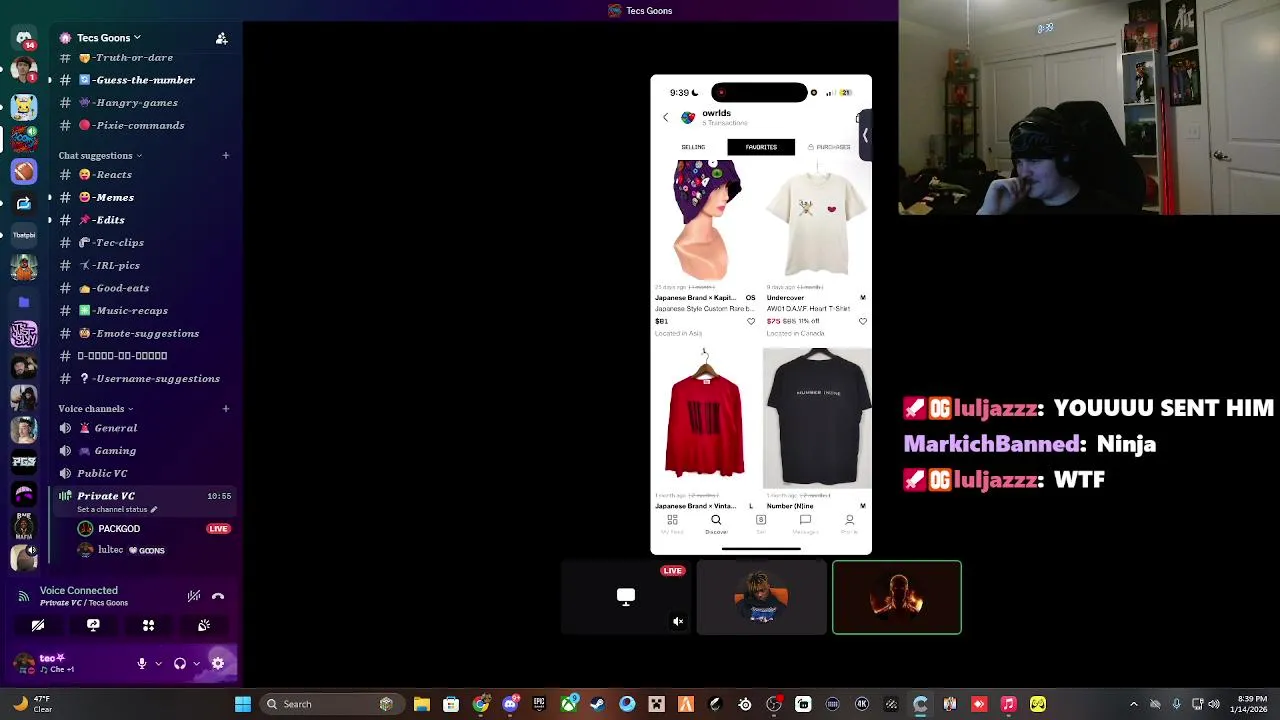The width and height of the screenshot is (1280, 720).
Task: Open the voice connection signal icon
Action: click(23, 596)
